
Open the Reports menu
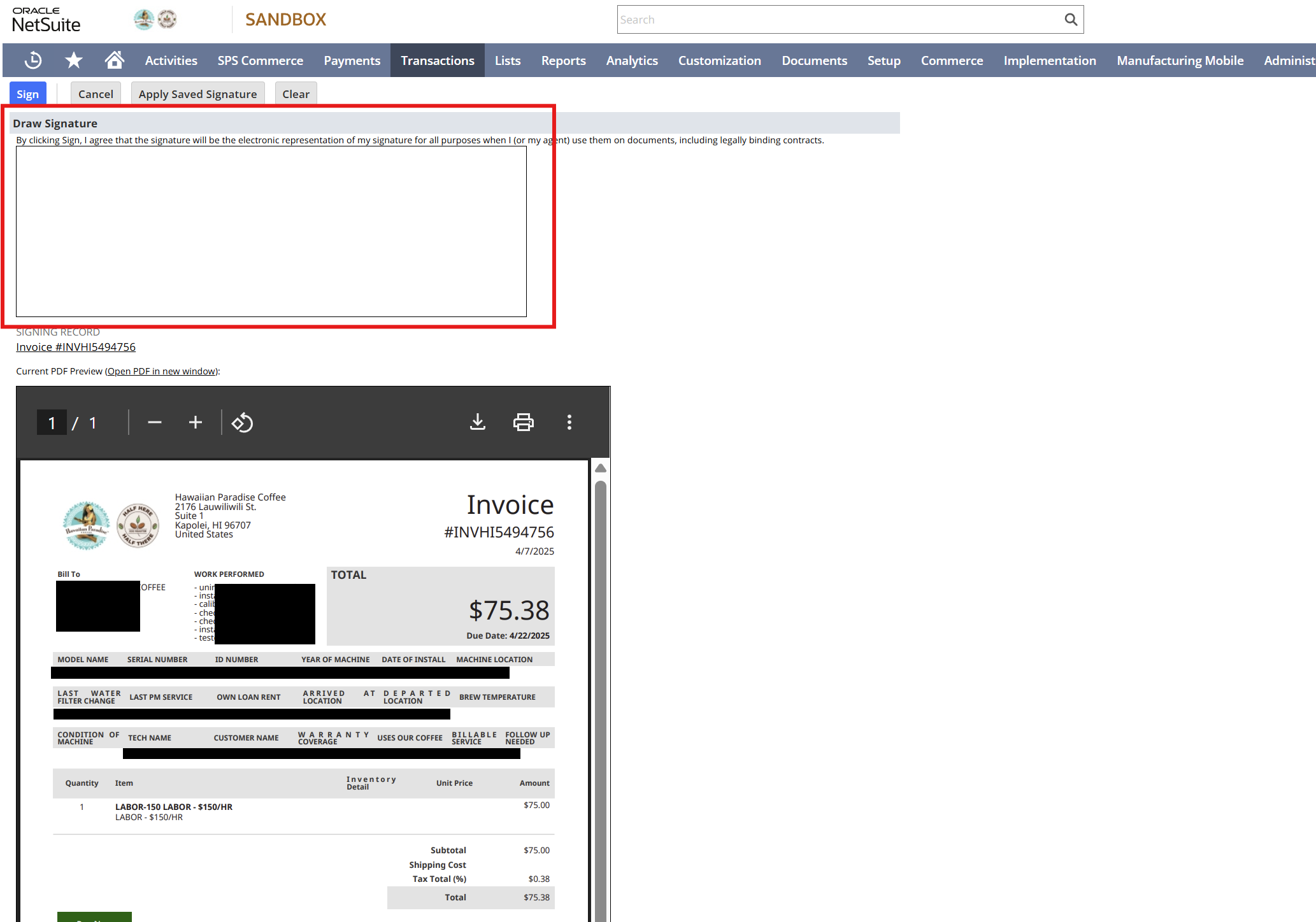(564, 60)
